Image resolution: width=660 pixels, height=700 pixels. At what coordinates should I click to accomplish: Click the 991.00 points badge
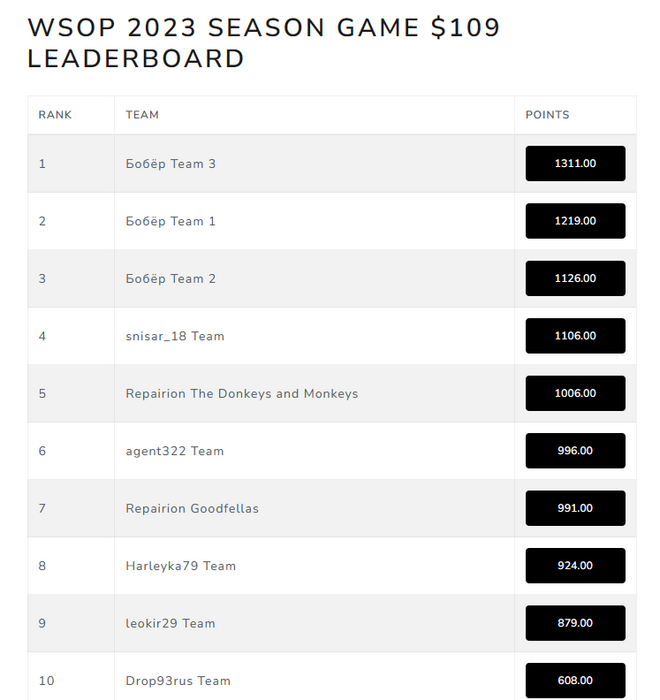[x=575, y=508]
